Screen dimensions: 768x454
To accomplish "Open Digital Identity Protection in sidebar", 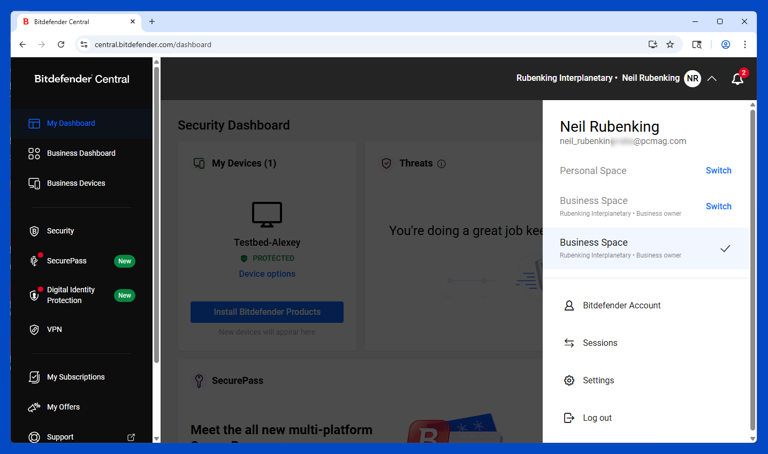I will pyautogui.click(x=71, y=295).
